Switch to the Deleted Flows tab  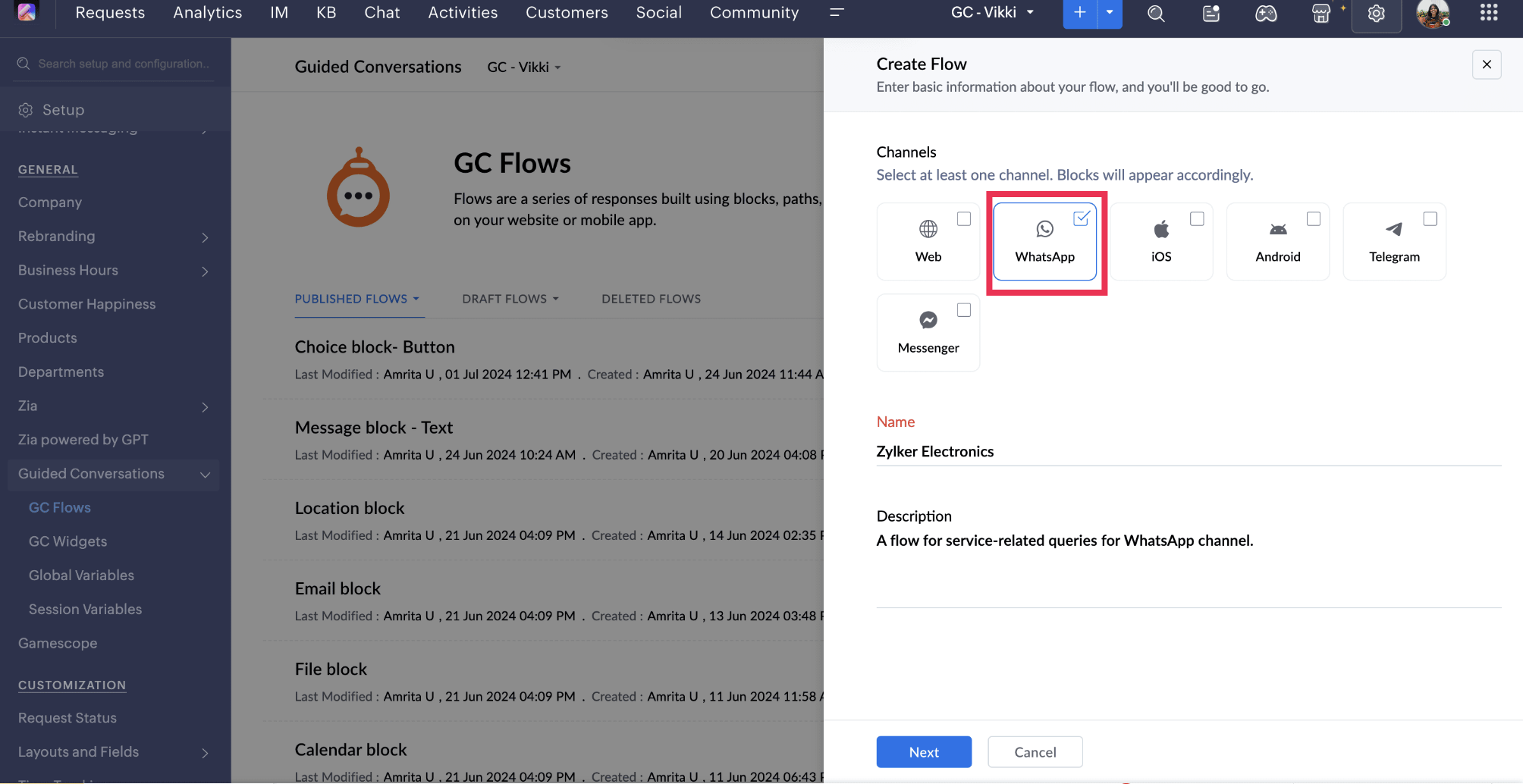(651, 299)
